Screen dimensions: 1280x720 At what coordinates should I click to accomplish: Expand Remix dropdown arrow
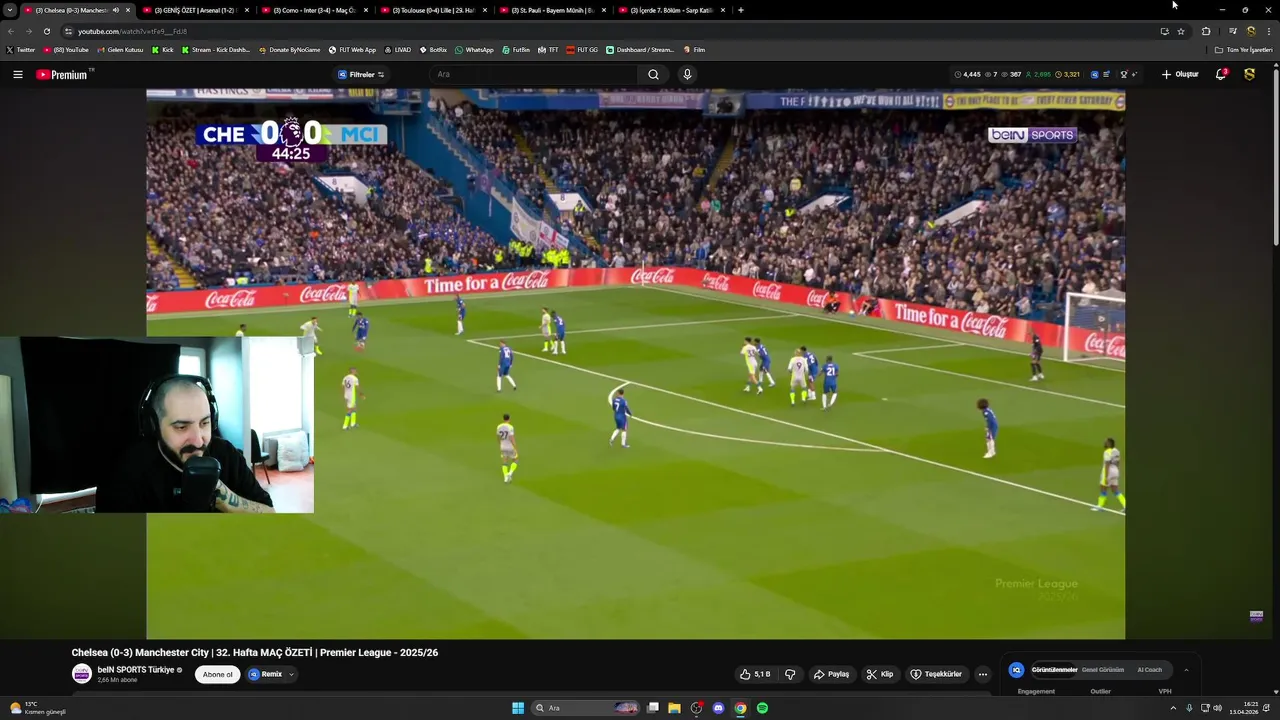tap(291, 674)
